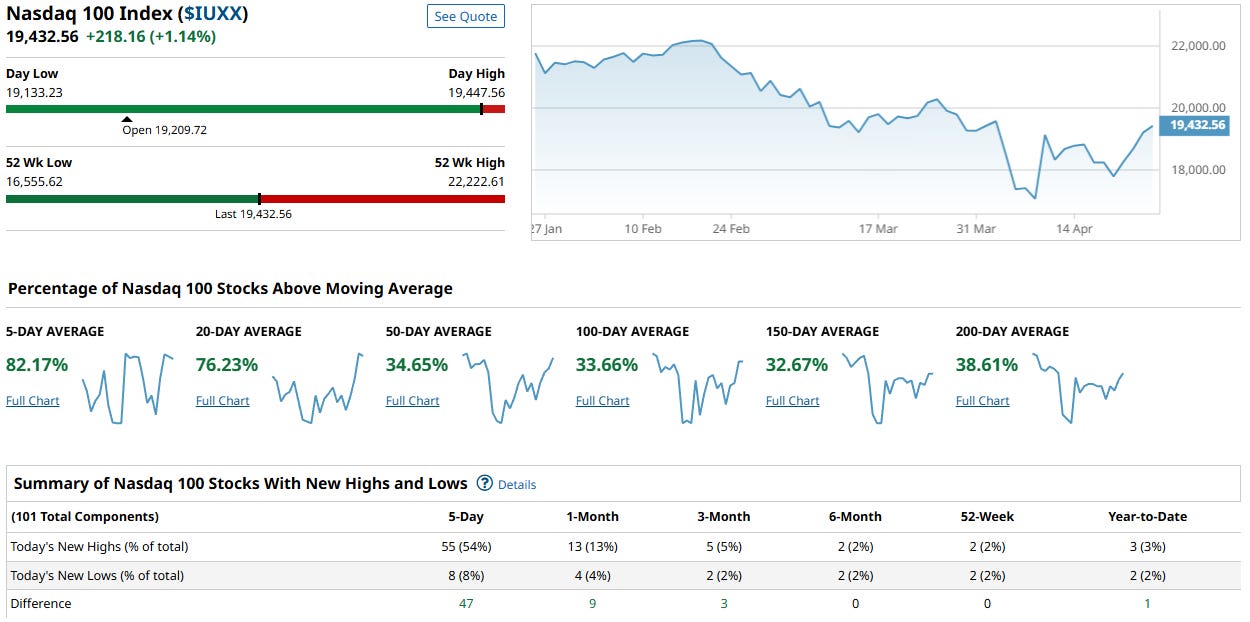Click the Today's New Highs row label

[x=99, y=547]
